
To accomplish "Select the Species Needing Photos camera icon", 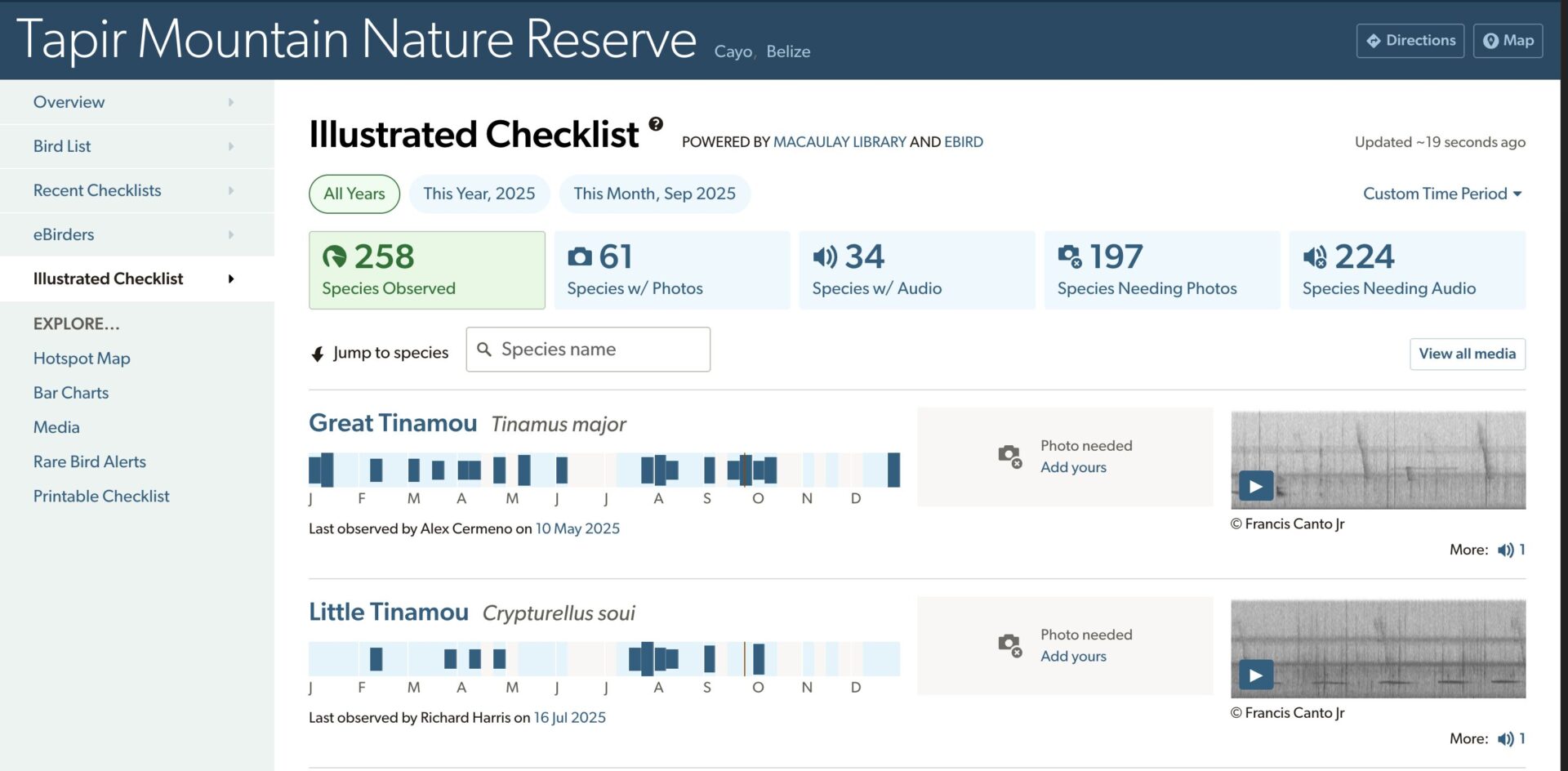I will 1071,256.
